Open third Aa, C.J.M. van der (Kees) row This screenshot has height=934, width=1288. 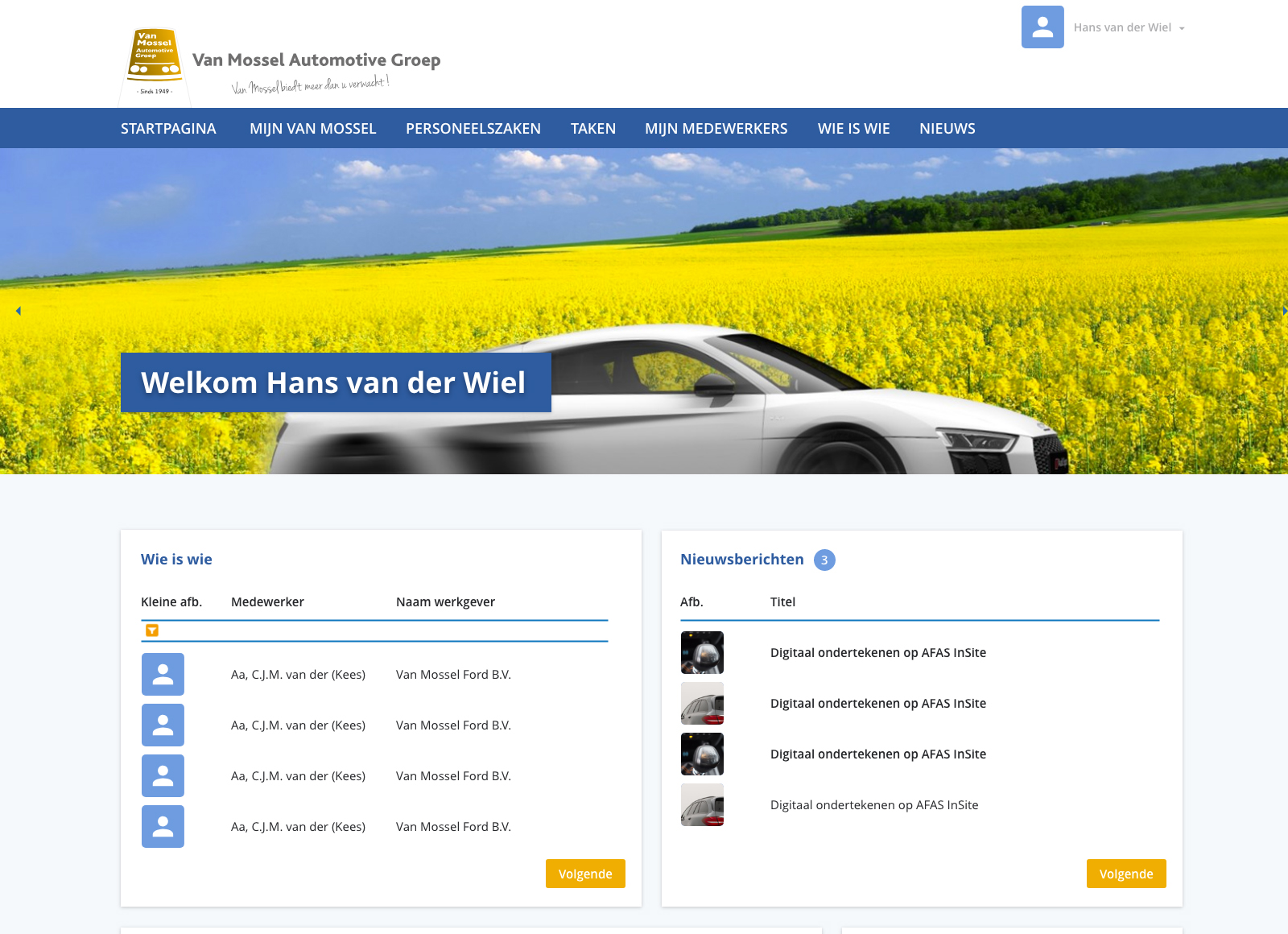pyautogui.click(x=298, y=776)
